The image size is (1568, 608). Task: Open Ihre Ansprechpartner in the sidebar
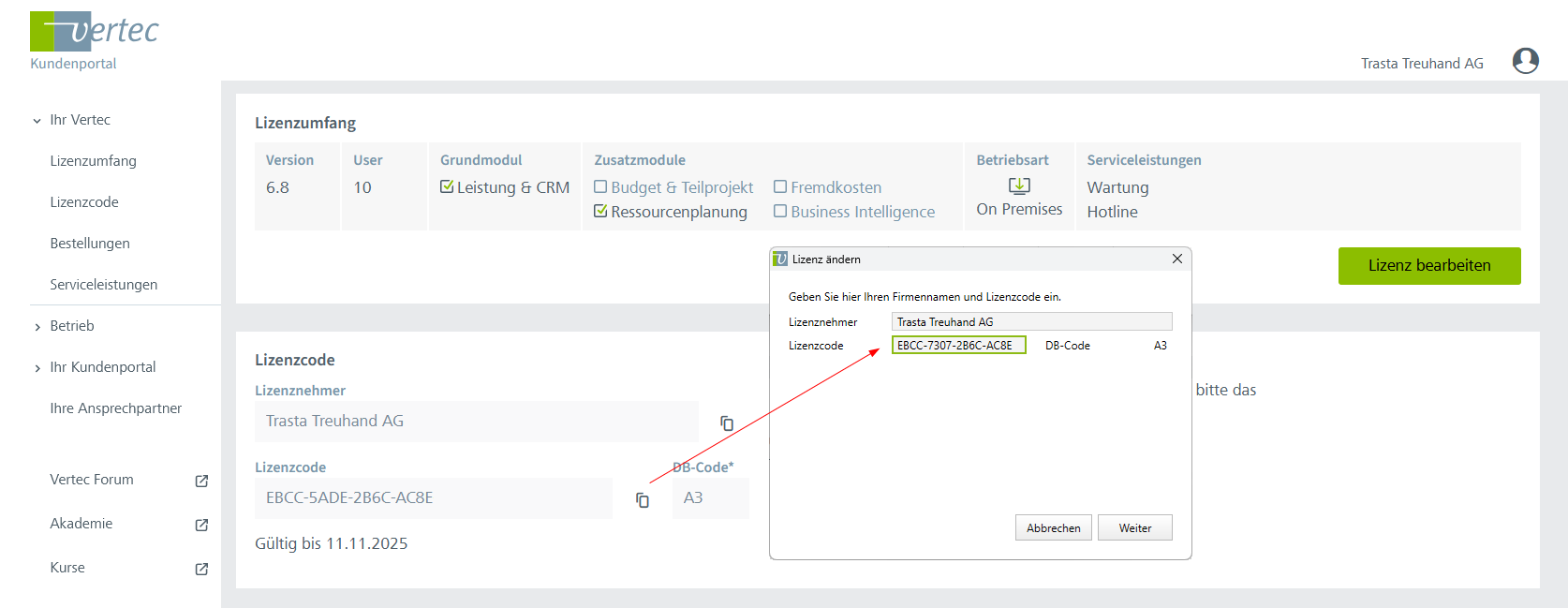point(116,408)
